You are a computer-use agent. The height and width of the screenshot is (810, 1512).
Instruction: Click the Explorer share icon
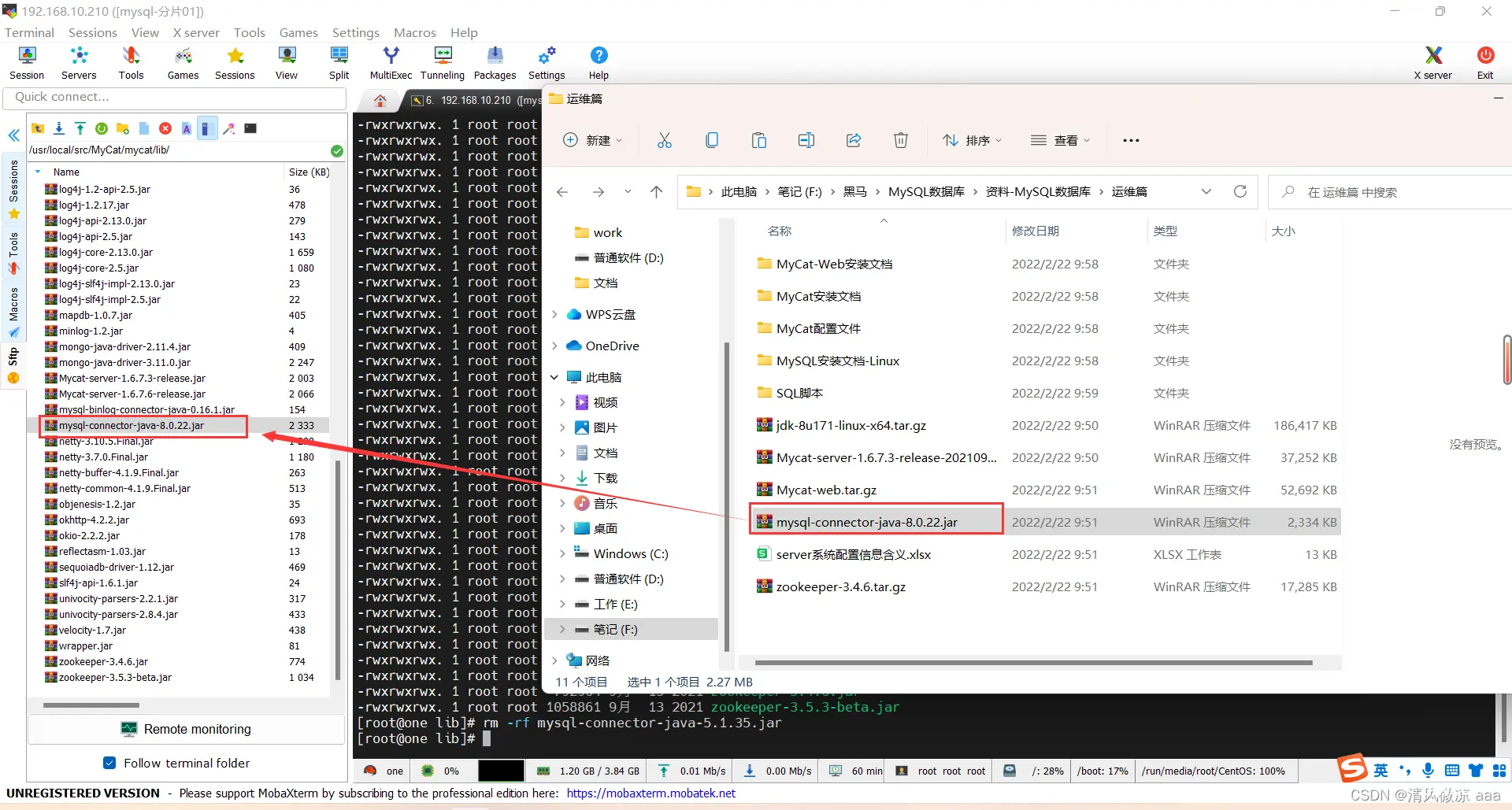(x=854, y=140)
